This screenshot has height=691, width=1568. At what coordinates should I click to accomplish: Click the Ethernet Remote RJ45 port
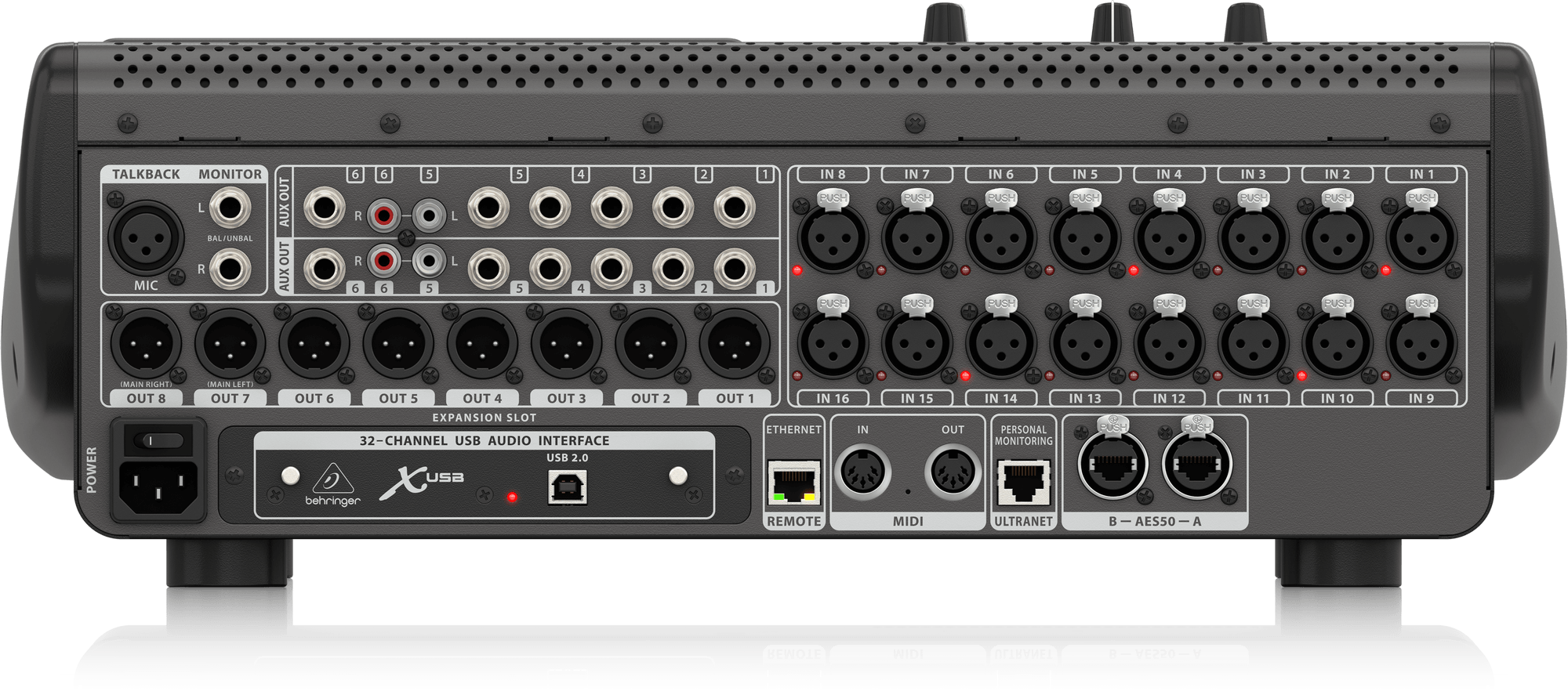coord(793,482)
